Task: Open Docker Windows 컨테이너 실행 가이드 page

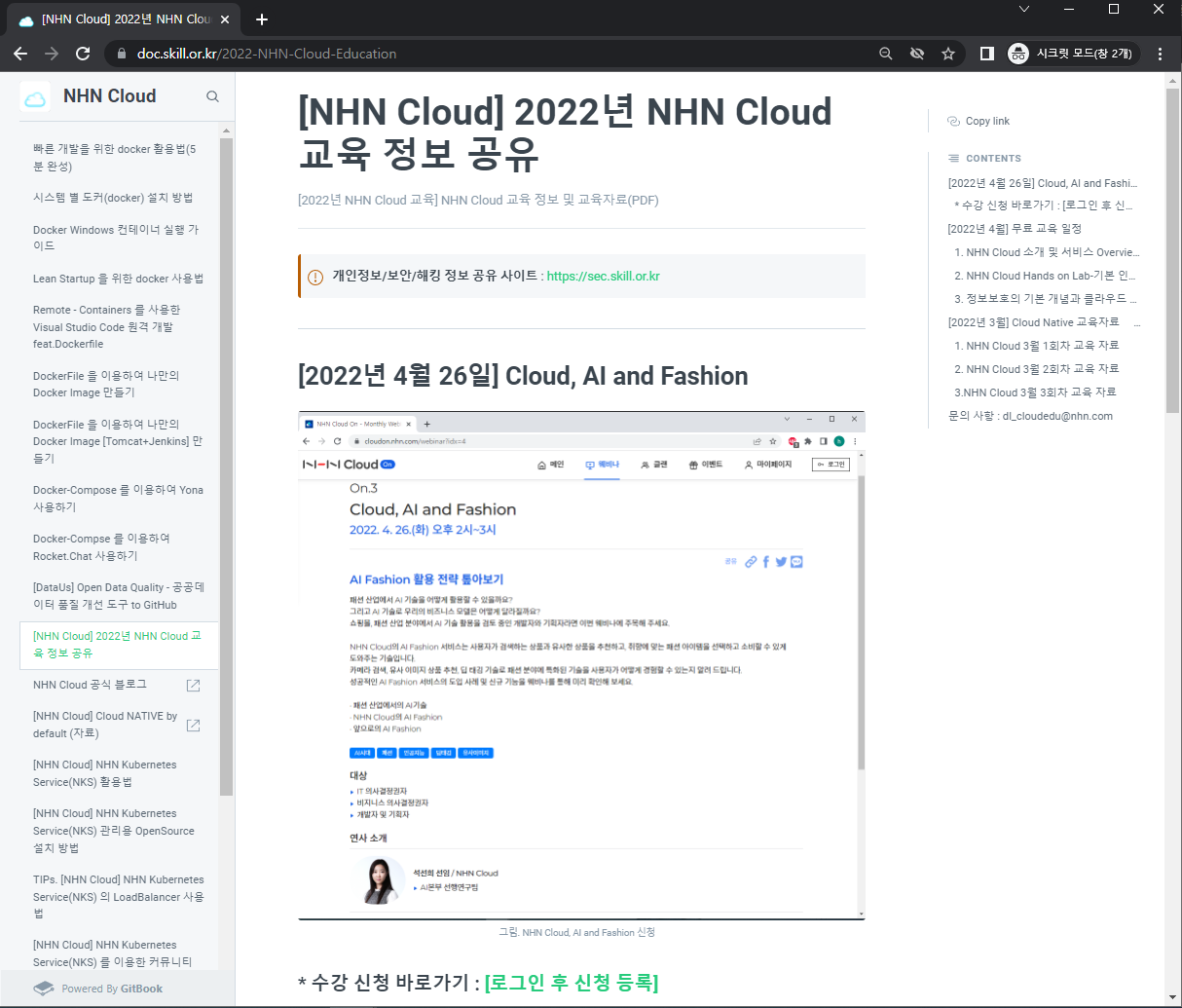Action: 118,238
